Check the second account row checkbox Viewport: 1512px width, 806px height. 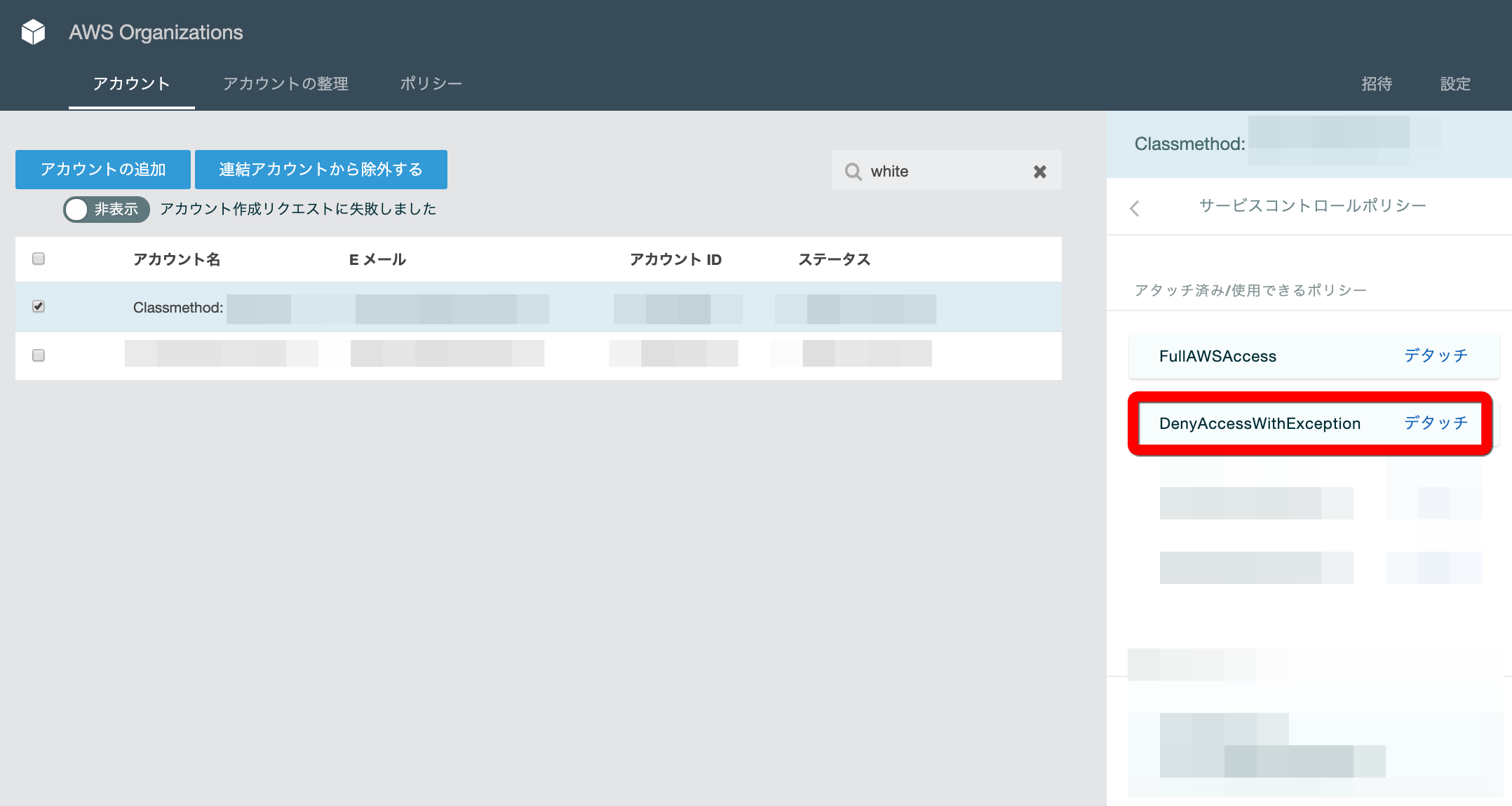point(39,355)
